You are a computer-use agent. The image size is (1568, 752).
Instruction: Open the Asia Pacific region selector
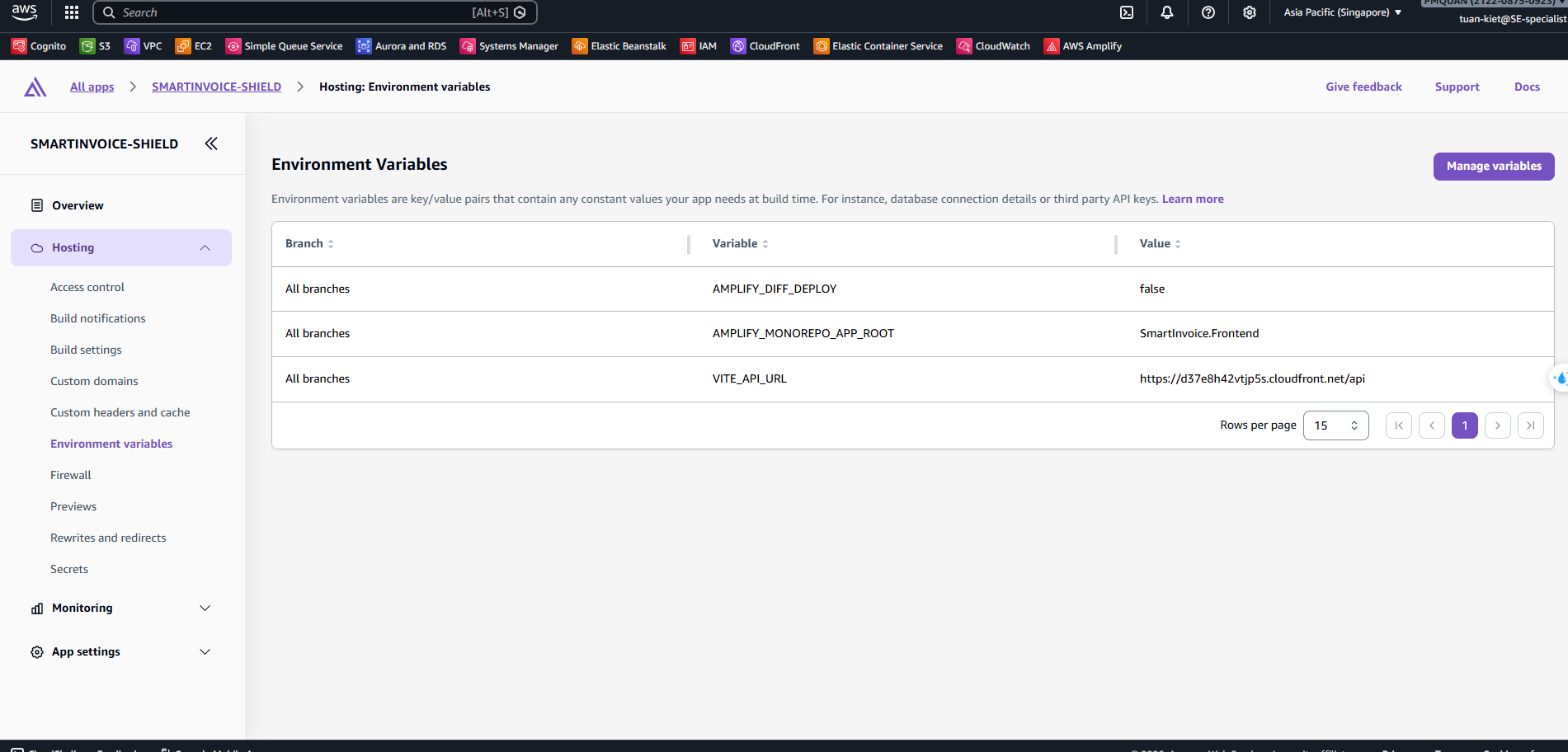(x=1342, y=12)
